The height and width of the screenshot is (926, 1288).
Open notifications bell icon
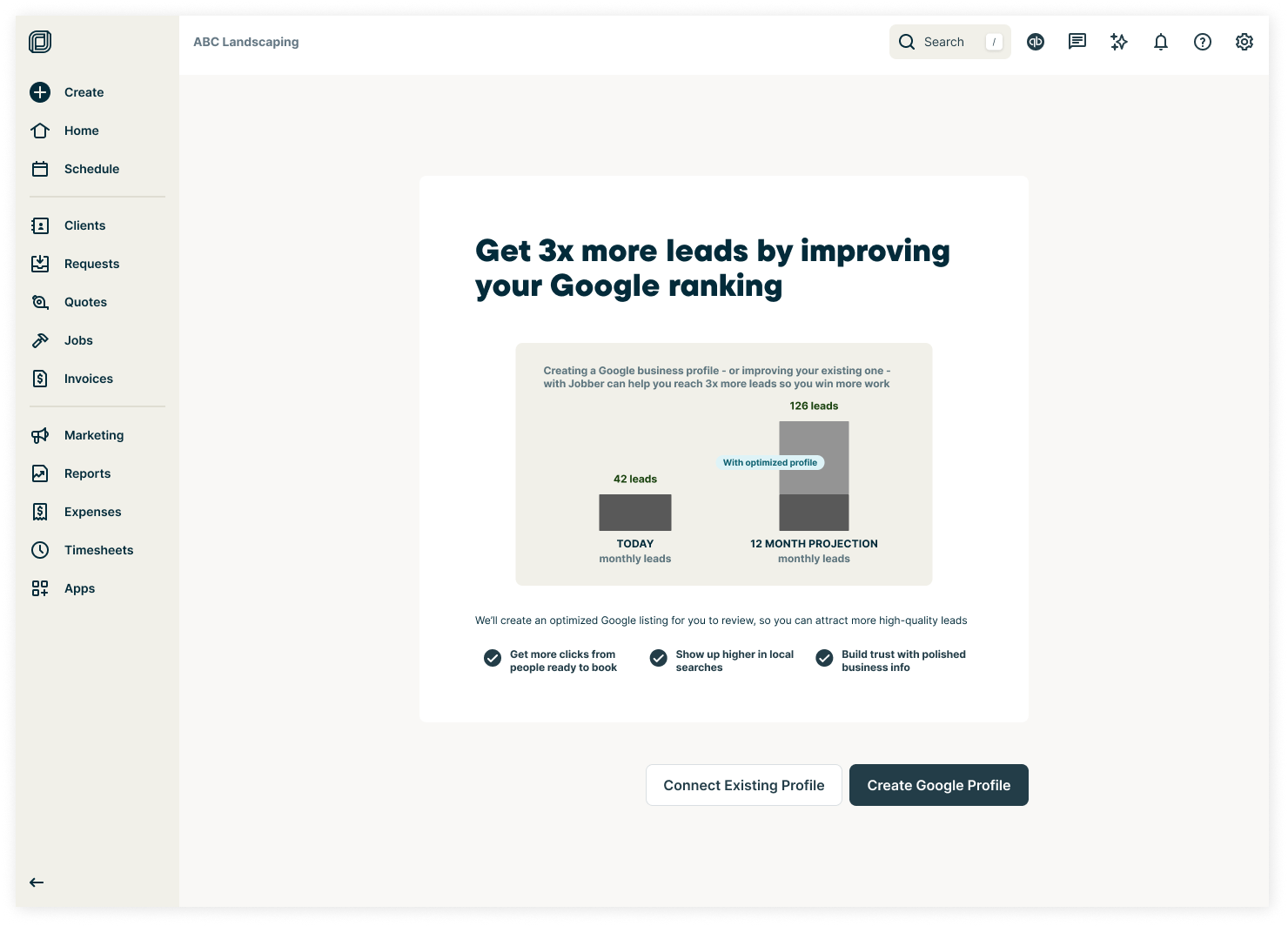tap(1160, 42)
